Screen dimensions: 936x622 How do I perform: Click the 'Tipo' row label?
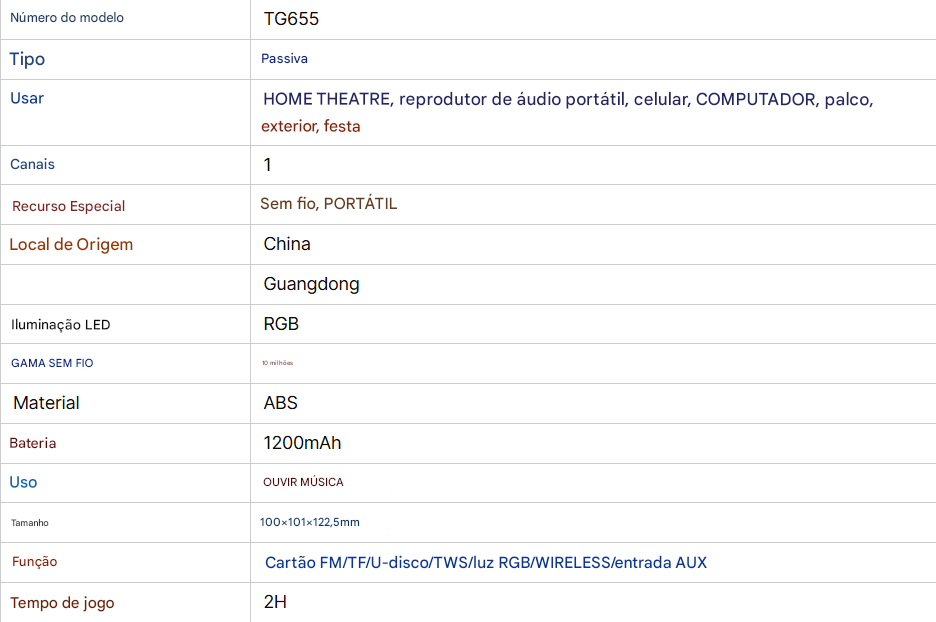(27, 59)
